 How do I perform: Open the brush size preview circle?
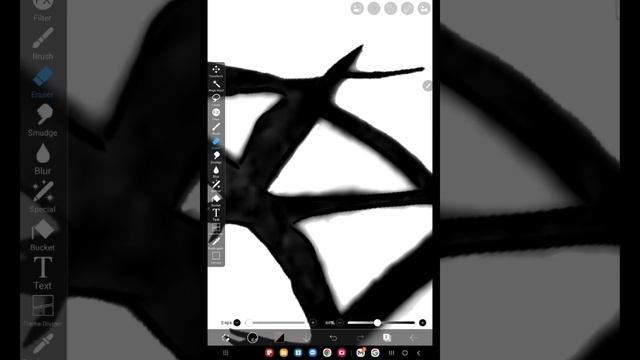click(253, 338)
